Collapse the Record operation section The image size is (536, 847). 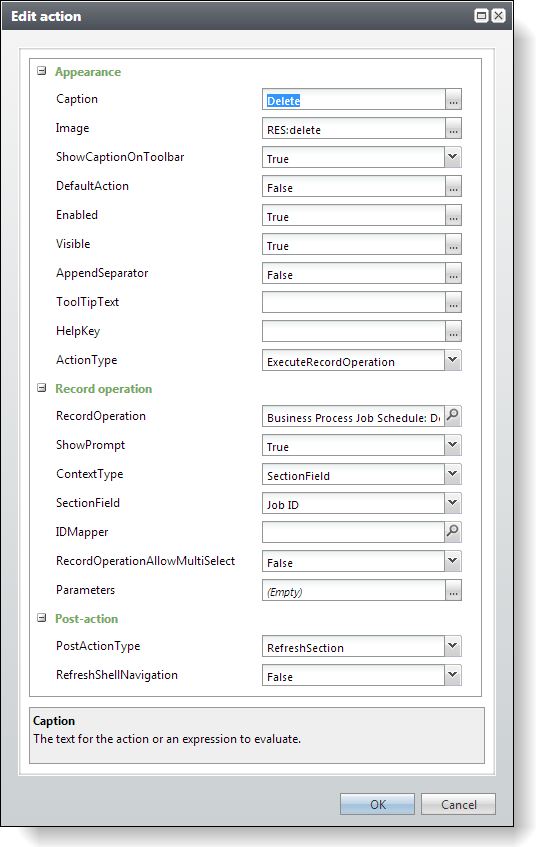[x=42, y=388]
